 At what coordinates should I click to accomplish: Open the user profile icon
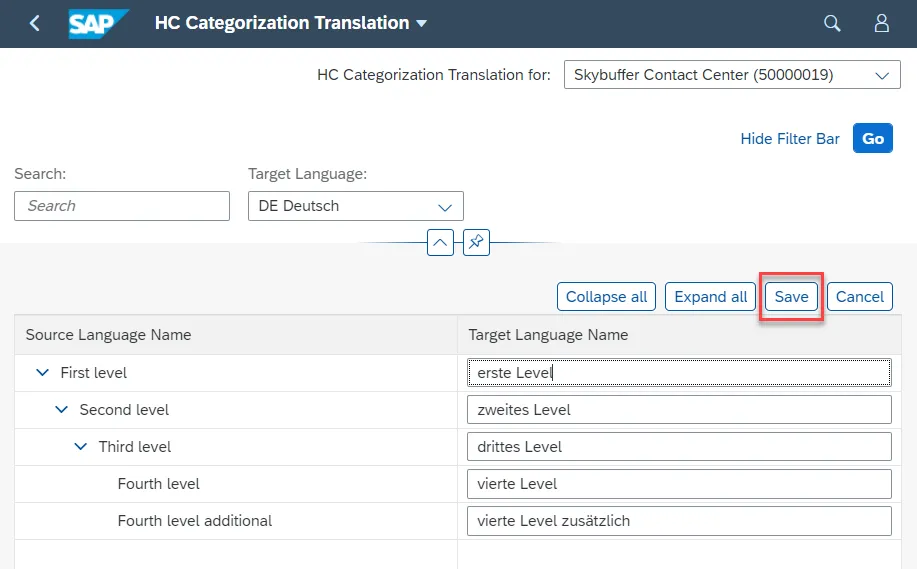tap(881, 23)
